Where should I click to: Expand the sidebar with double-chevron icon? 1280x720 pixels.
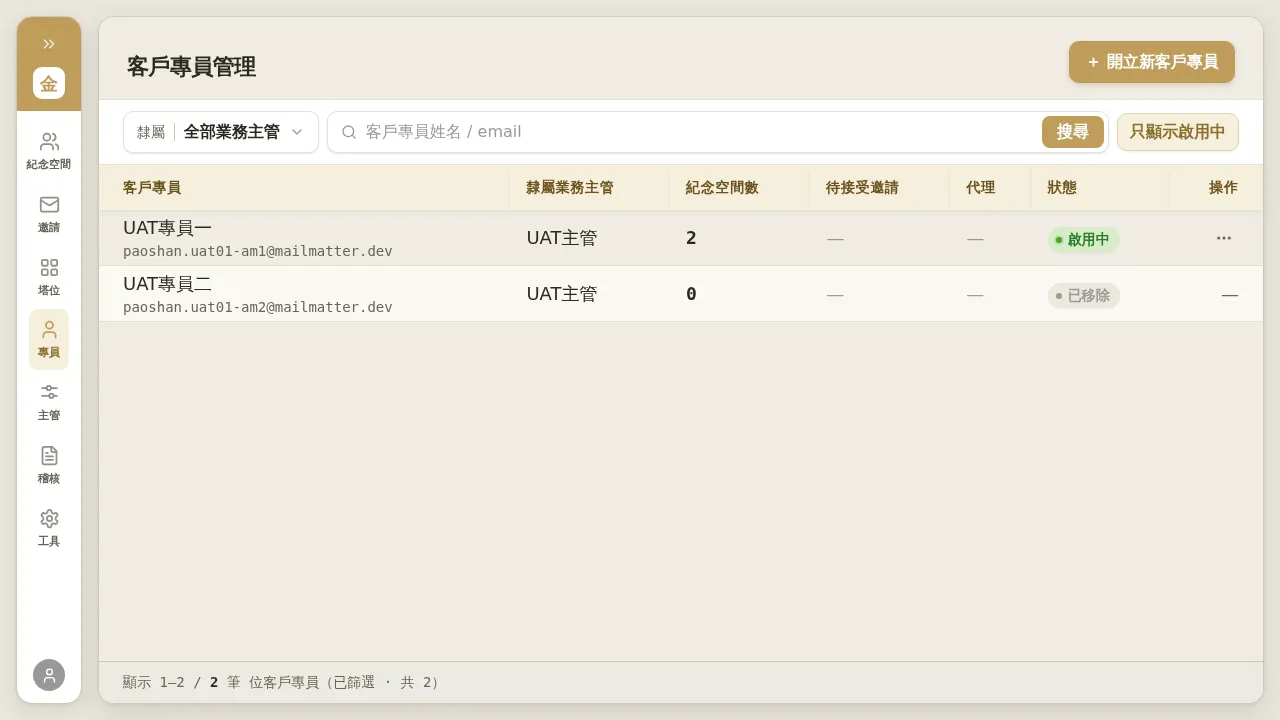(49, 44)
